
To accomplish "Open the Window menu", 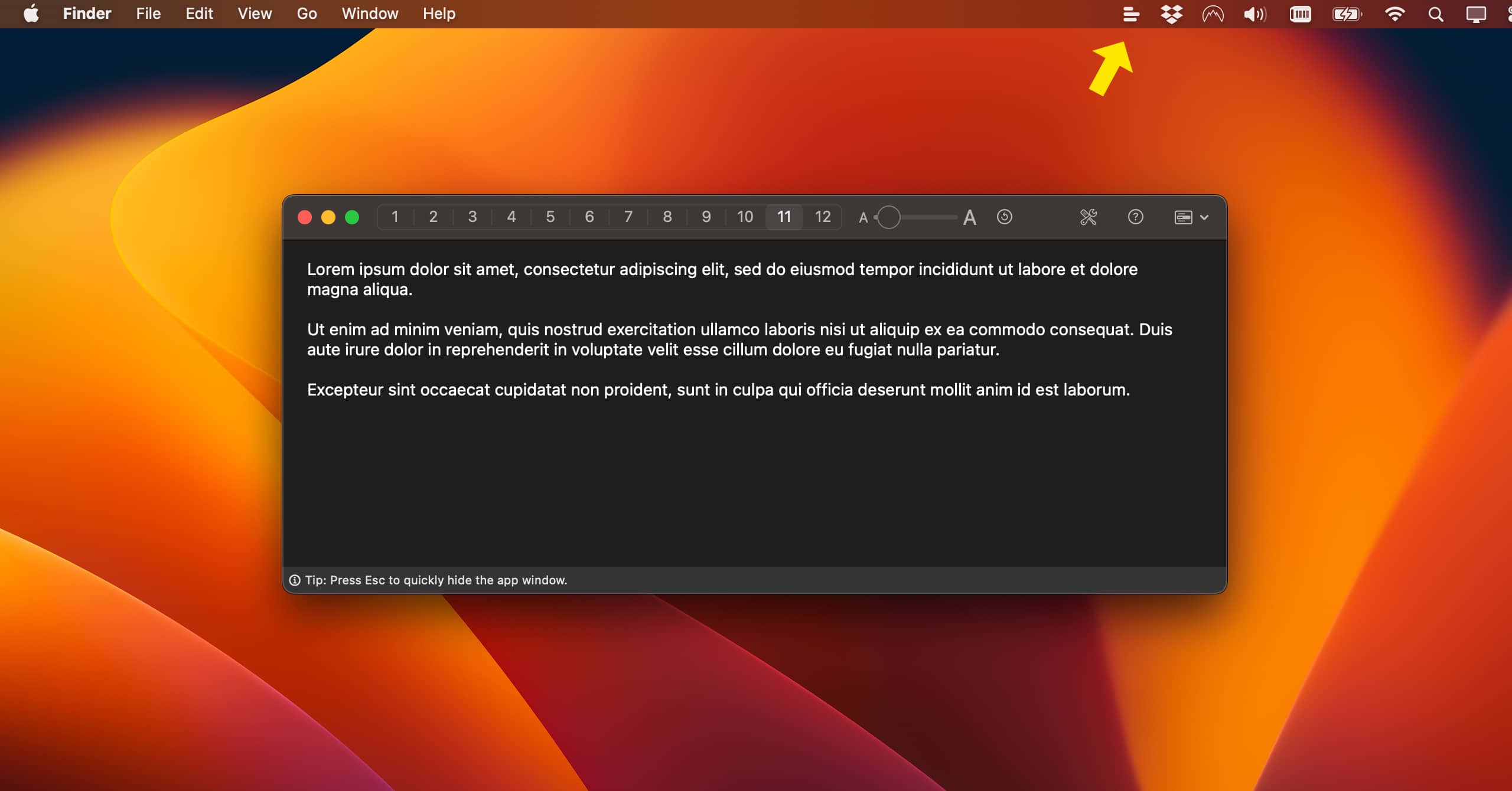I will 370,14.
